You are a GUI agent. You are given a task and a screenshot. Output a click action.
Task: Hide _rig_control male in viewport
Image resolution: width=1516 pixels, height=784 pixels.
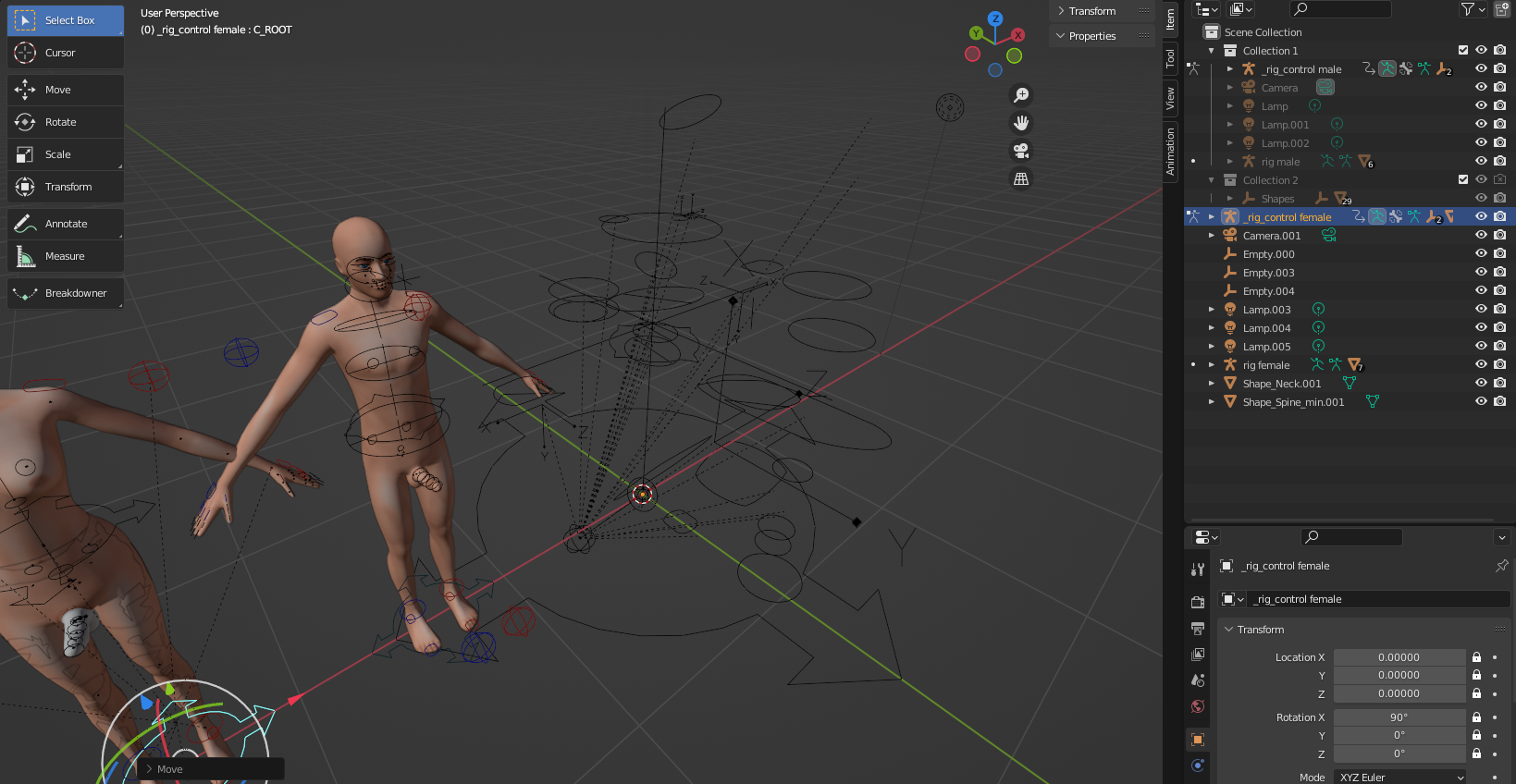(x=1481, y=68)
